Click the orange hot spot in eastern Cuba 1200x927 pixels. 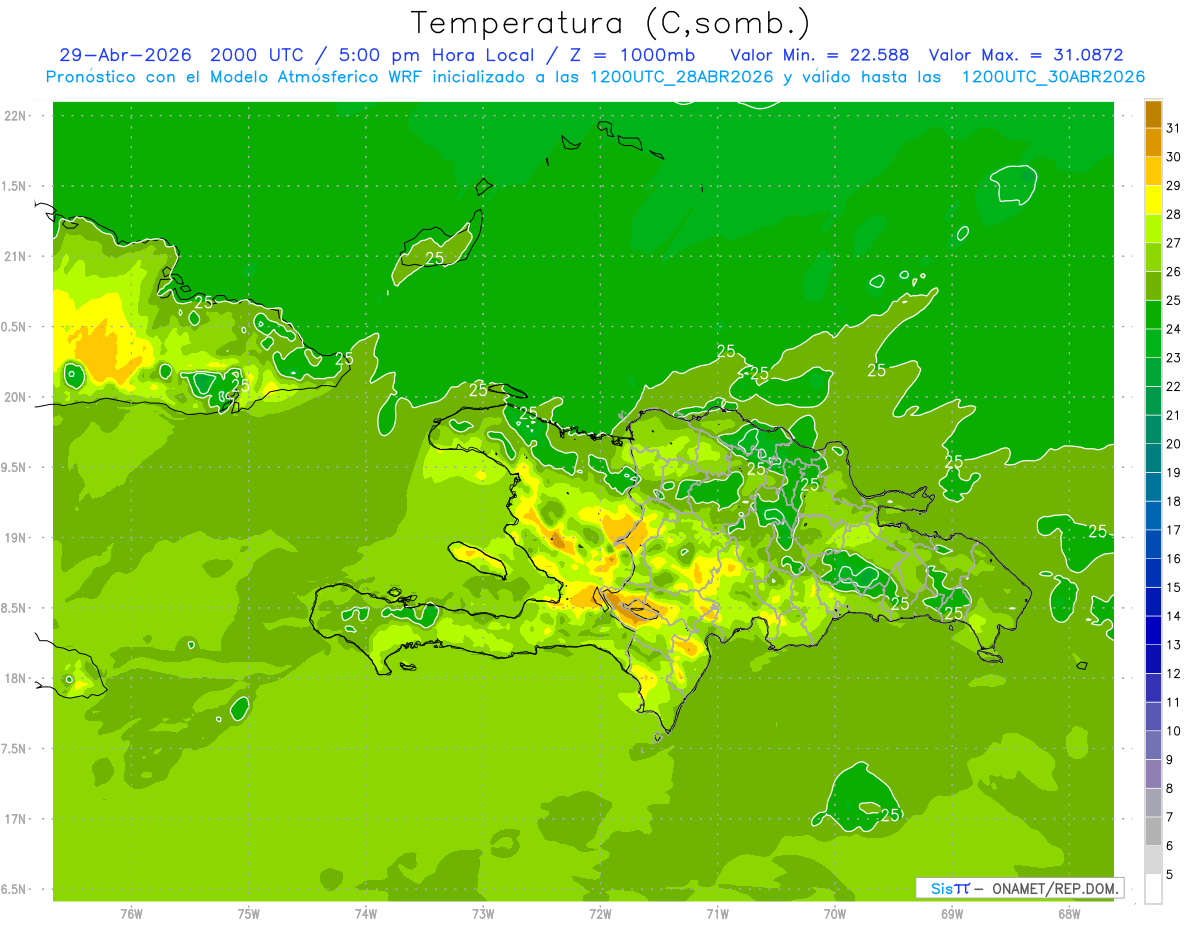(x=98, y=352)
